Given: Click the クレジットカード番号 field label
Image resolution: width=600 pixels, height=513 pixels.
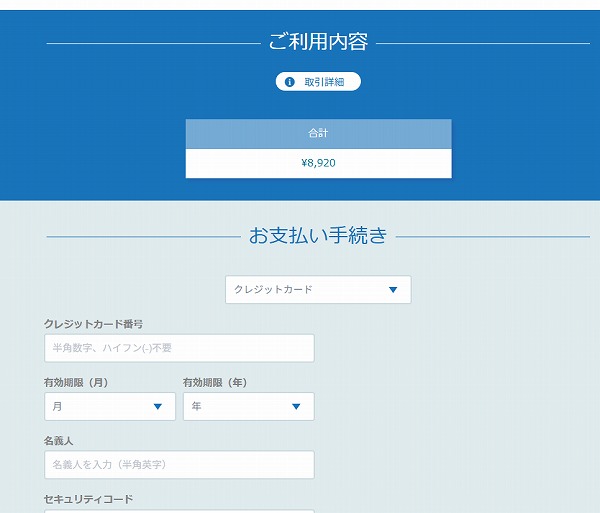Looking at the screenshot, I should (x=93, y=324).
